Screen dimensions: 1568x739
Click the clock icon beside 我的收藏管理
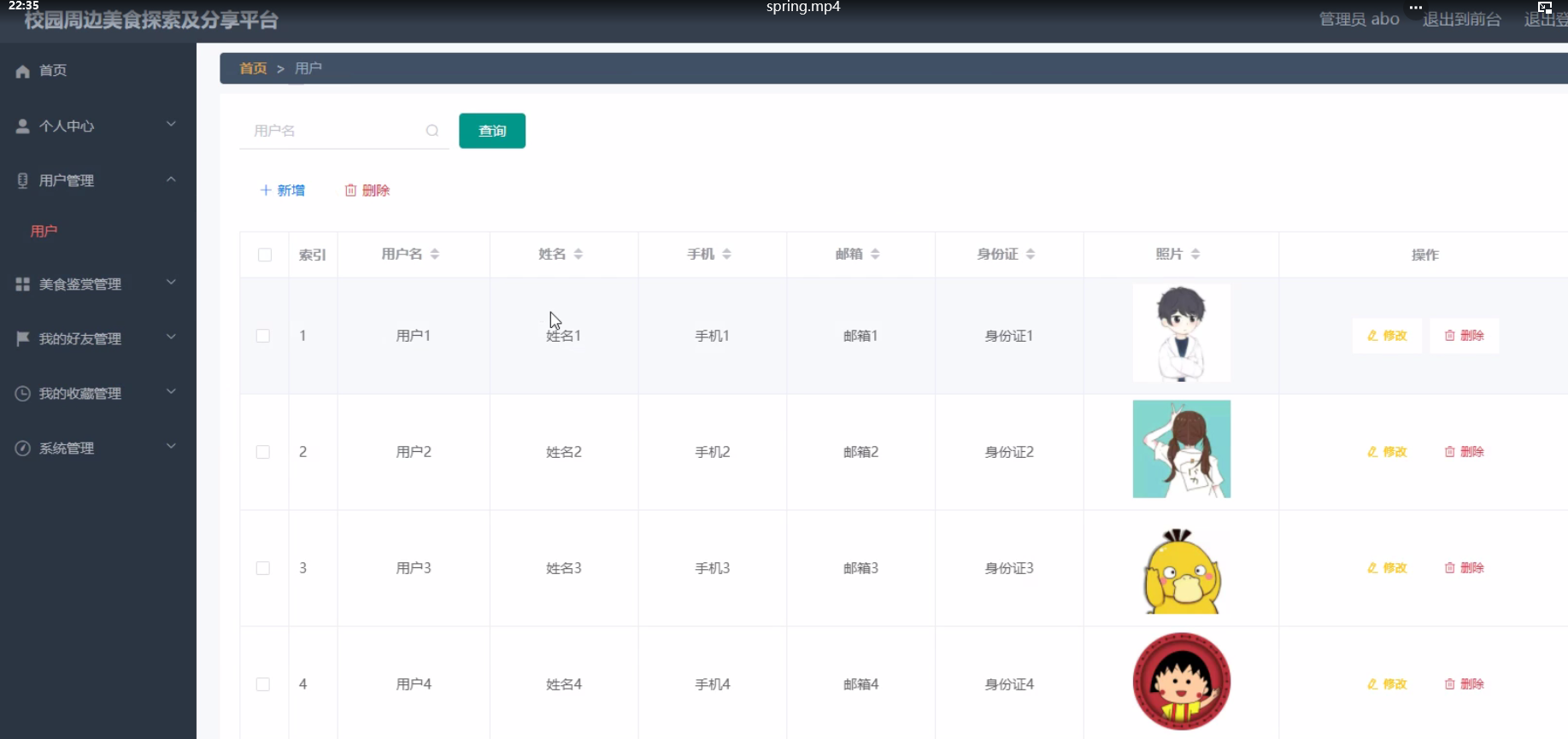(x=23, y=393)
